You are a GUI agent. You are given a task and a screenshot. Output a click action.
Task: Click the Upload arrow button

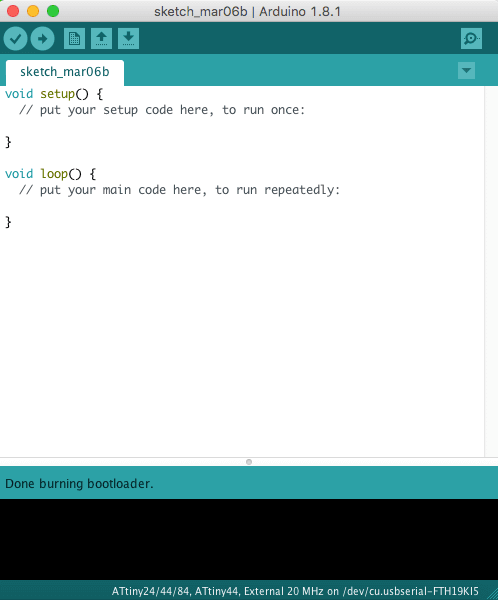point(42,39)
